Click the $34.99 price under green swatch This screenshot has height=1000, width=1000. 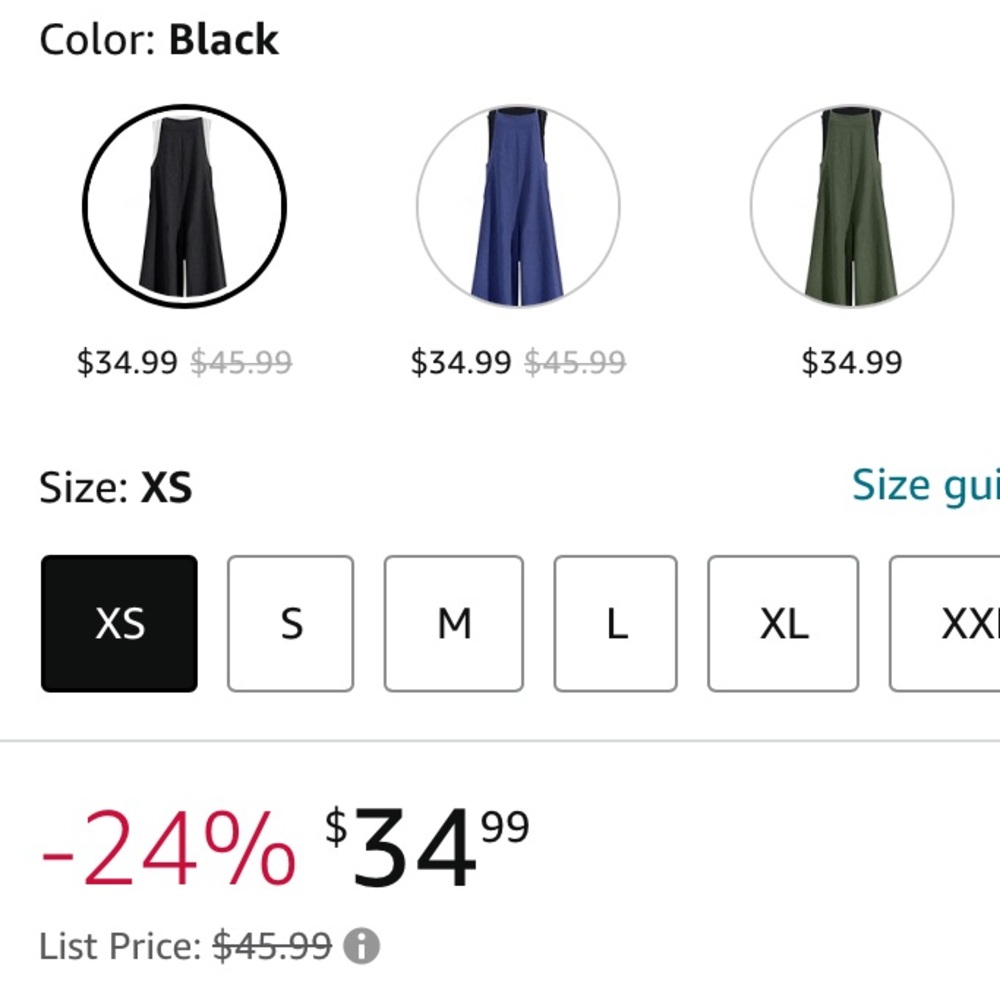(852, 362)
